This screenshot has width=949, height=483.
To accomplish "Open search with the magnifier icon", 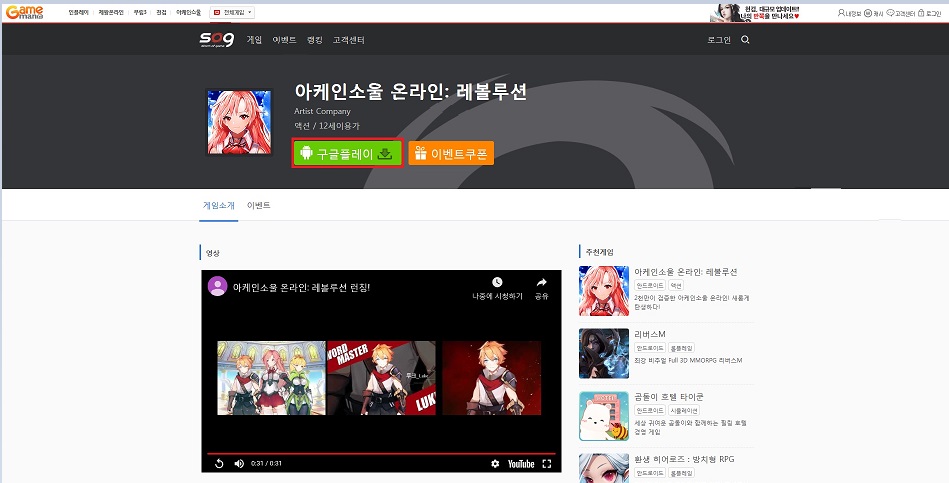I will tap(745, 40).
